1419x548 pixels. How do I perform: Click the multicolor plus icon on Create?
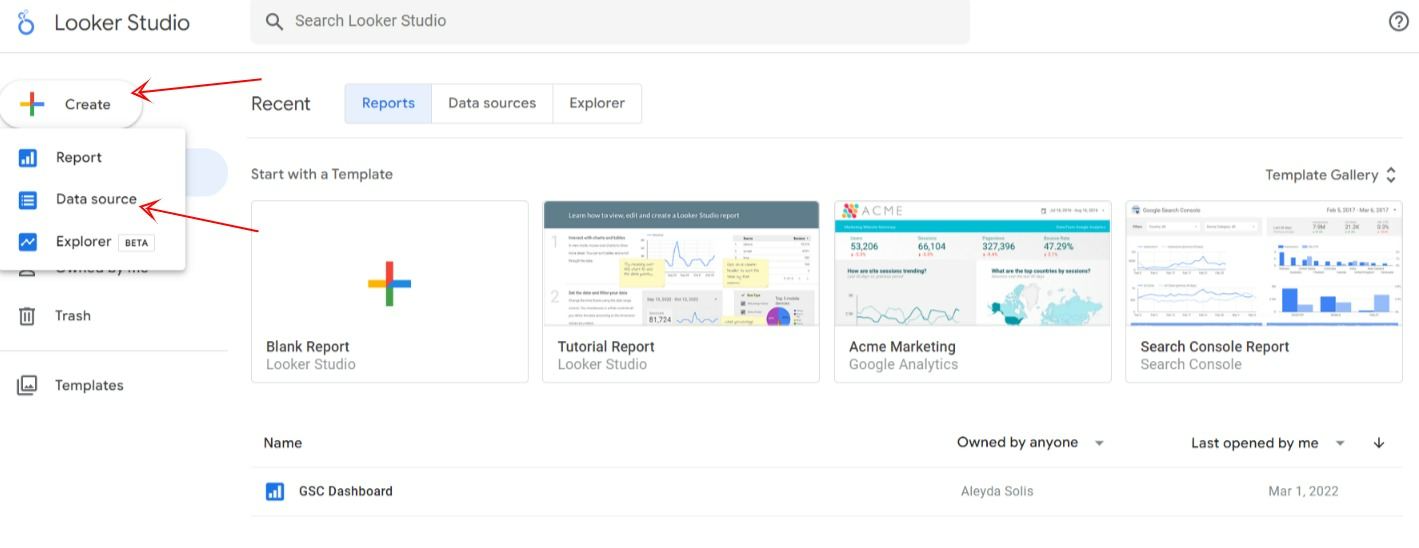(32, 104)
